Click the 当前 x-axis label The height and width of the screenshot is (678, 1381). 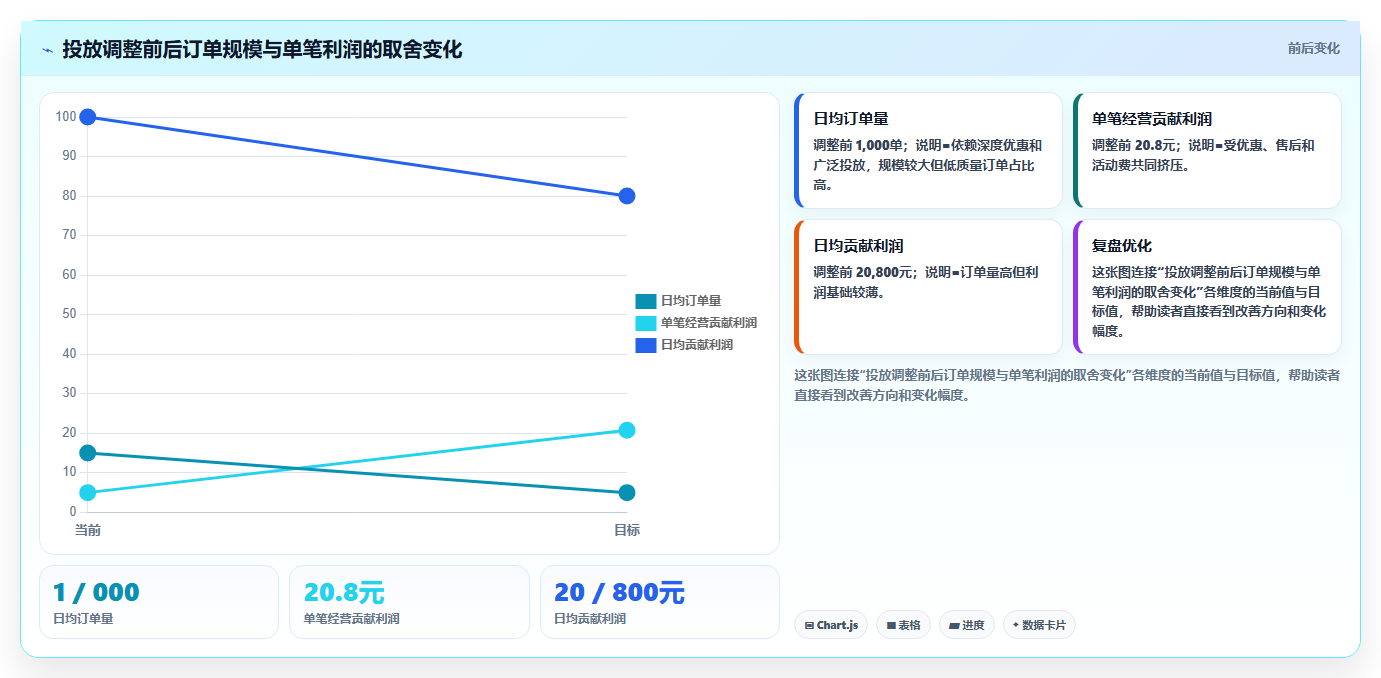point(88,530)
